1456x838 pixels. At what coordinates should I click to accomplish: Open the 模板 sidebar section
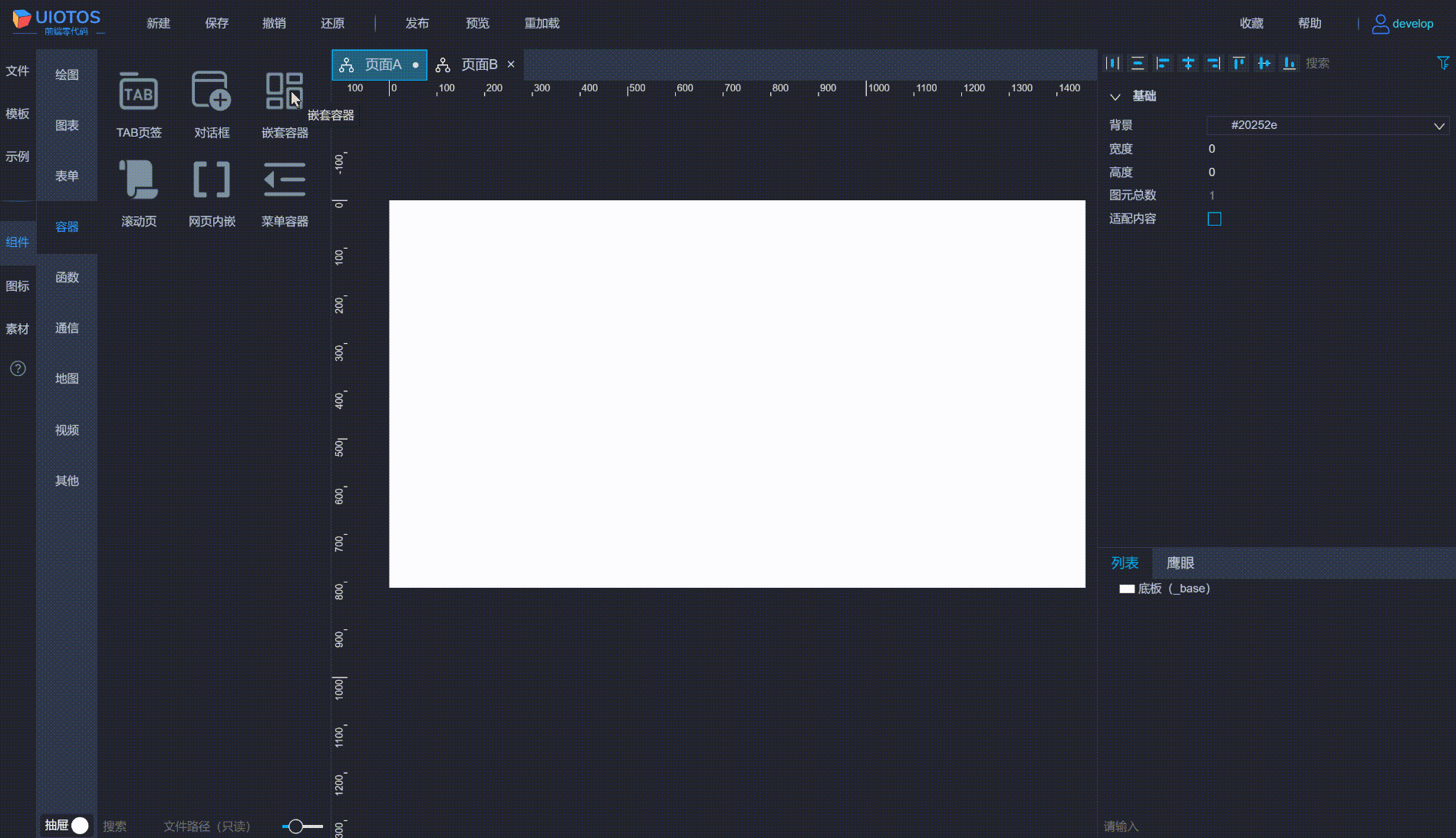click(x=18, y=114)
